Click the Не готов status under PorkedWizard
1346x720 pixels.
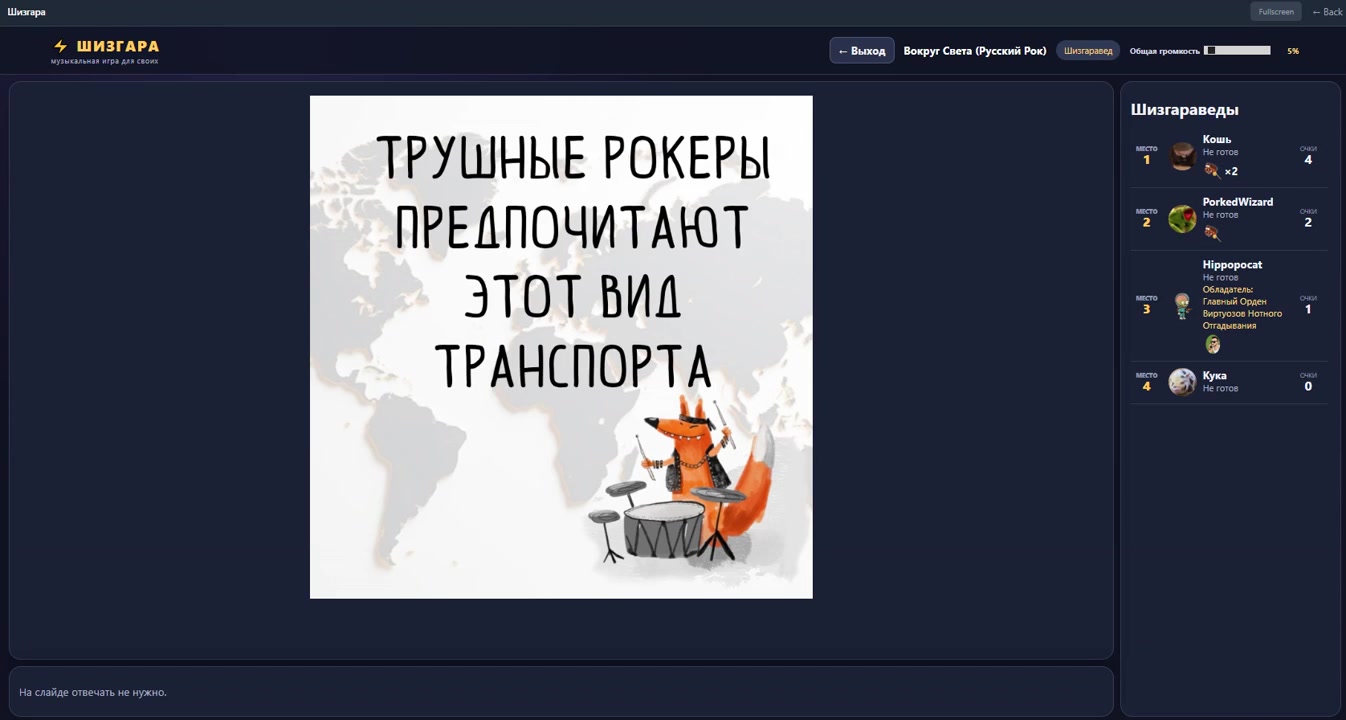coord(1220,215)
